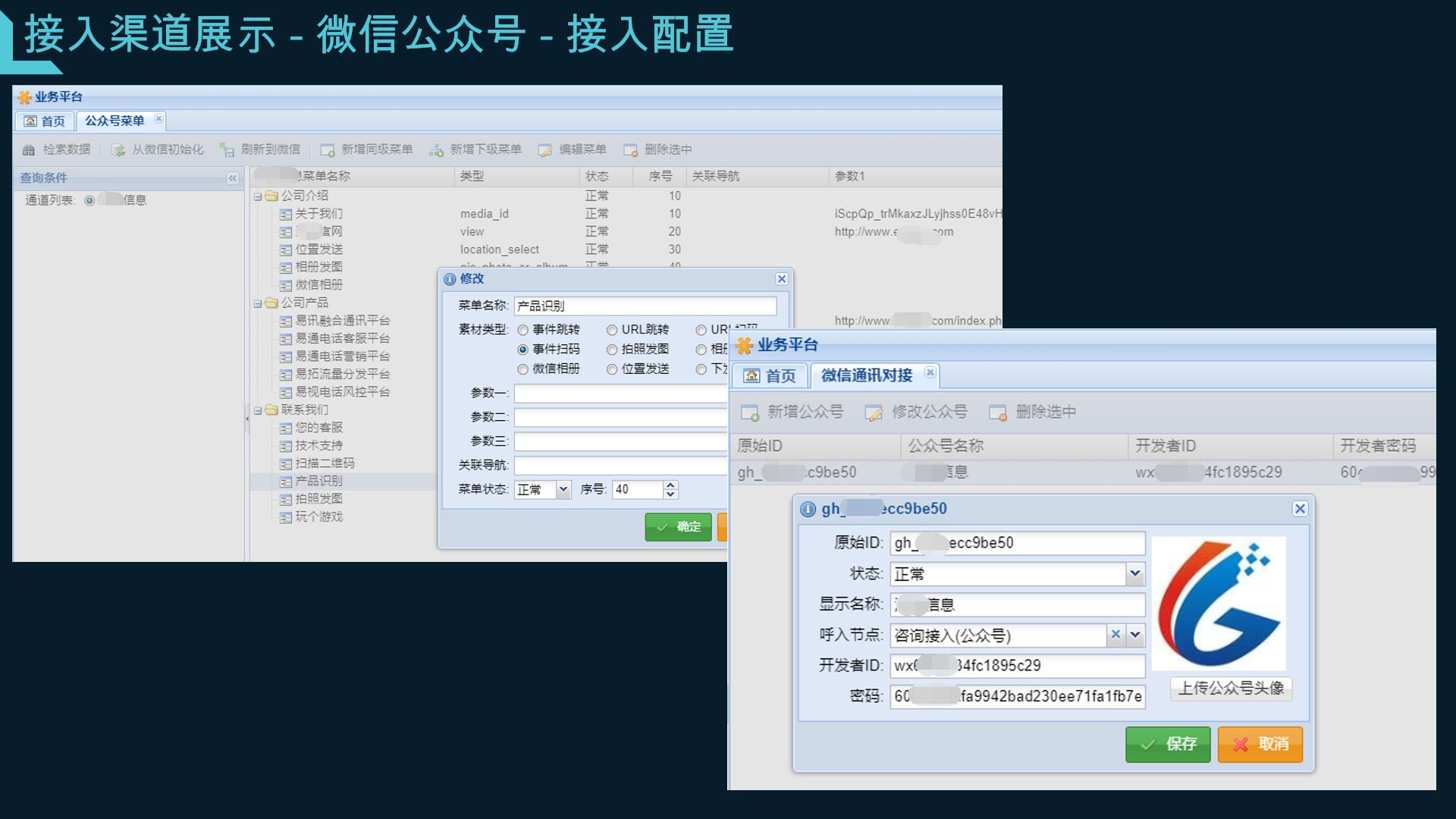Click the 菜单名称 input field
The height and width of the screenshot is (819, 1456).
click(x=645, y=306)
